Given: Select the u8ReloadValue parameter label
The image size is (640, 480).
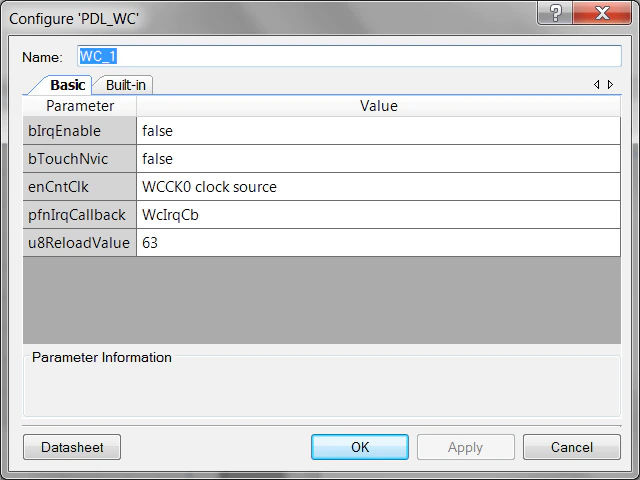Looking at the screenshot, I should [80, 243].
